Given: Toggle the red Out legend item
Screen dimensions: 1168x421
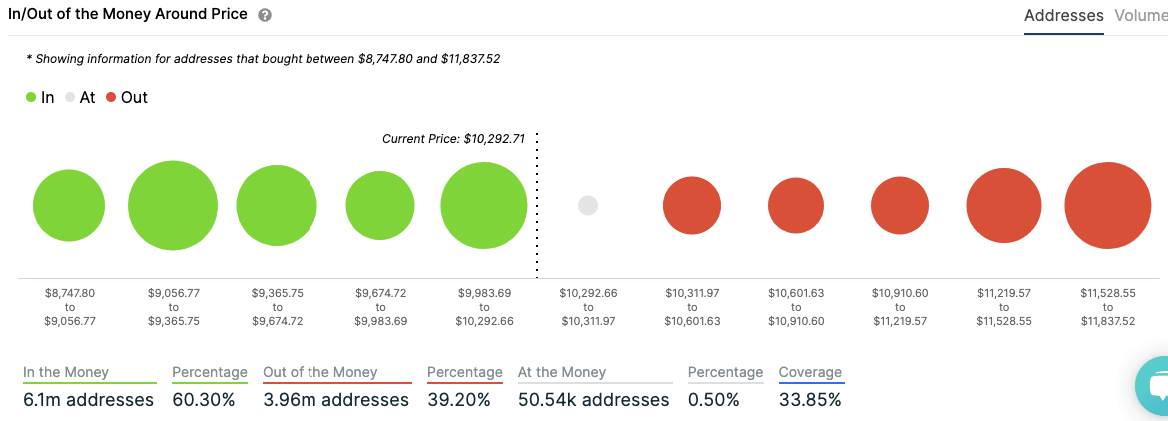Looking at the screenshot, I should (127, 98).
